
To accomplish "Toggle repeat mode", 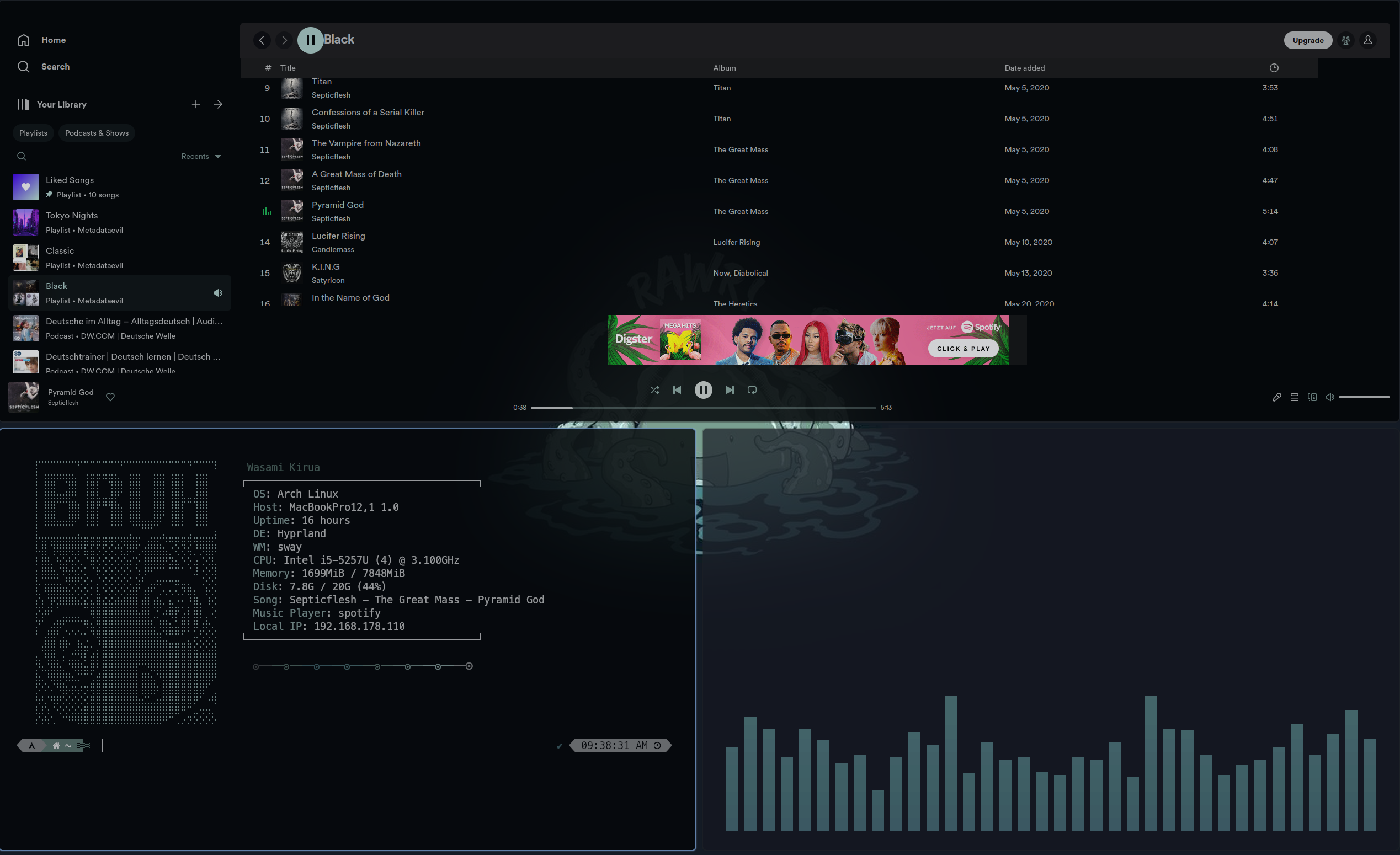I will tap(752, 390).
